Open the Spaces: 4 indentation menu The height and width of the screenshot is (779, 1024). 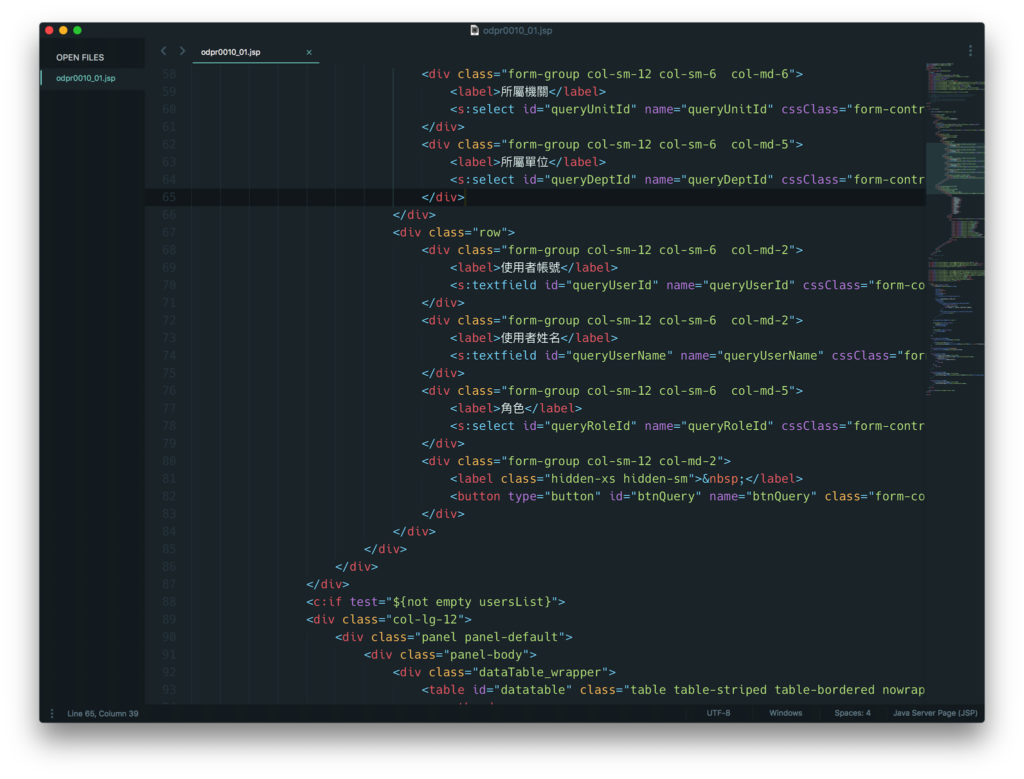852,713
